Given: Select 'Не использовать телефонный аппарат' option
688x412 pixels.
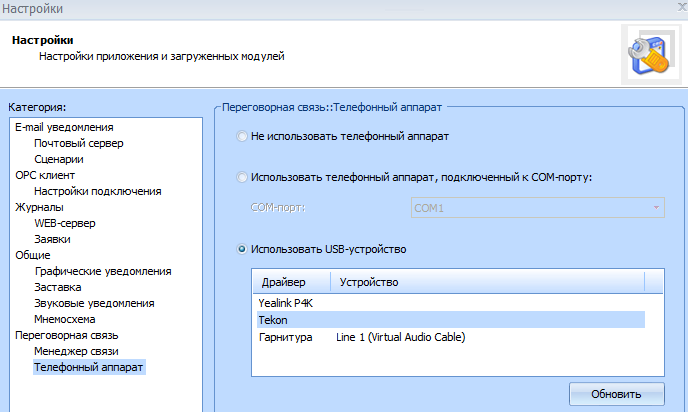Looking at the screenshot, I should [x=242, y=135].
